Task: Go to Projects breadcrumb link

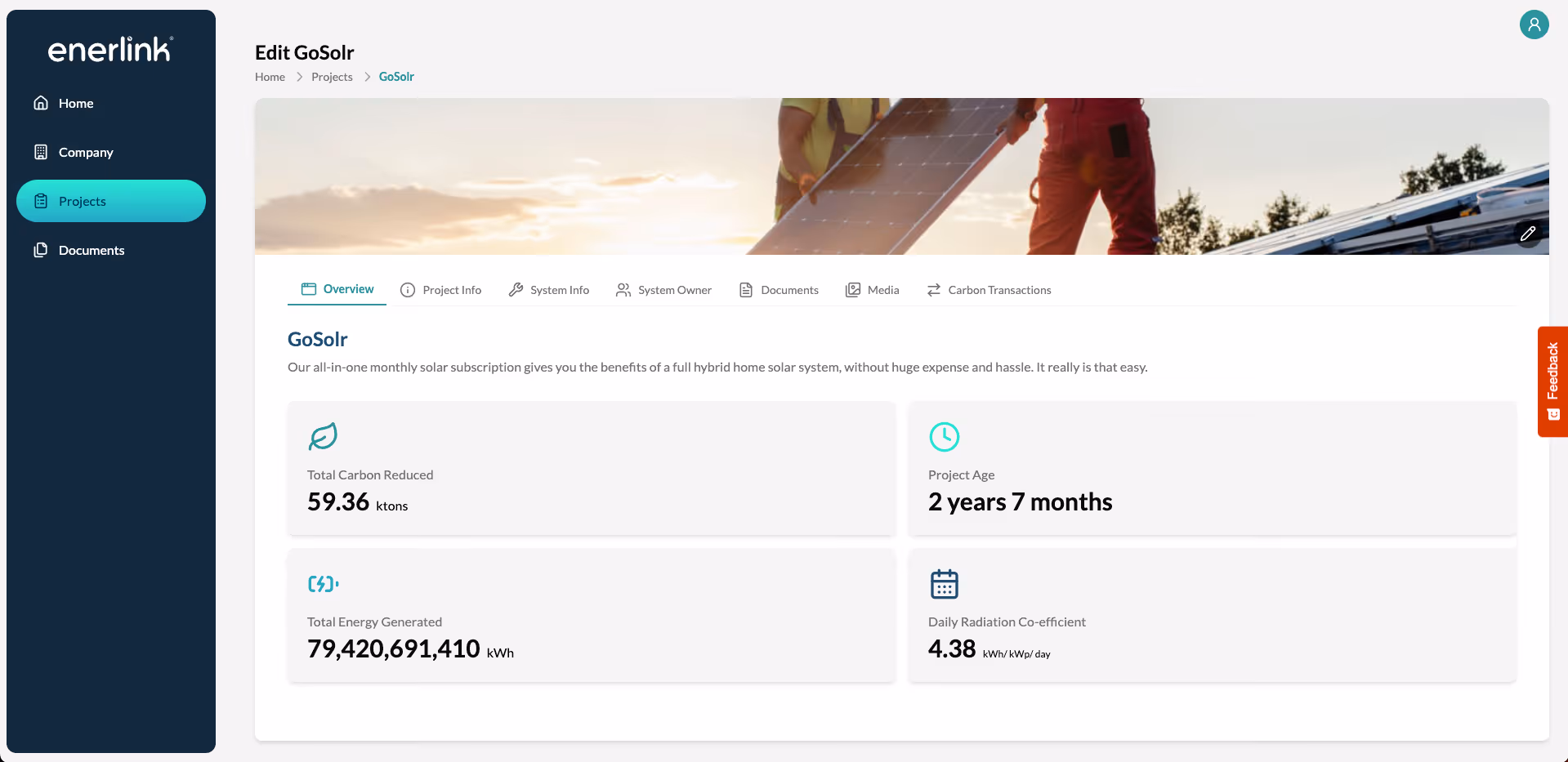Action: pyautogui.click(x=332, y=77)
